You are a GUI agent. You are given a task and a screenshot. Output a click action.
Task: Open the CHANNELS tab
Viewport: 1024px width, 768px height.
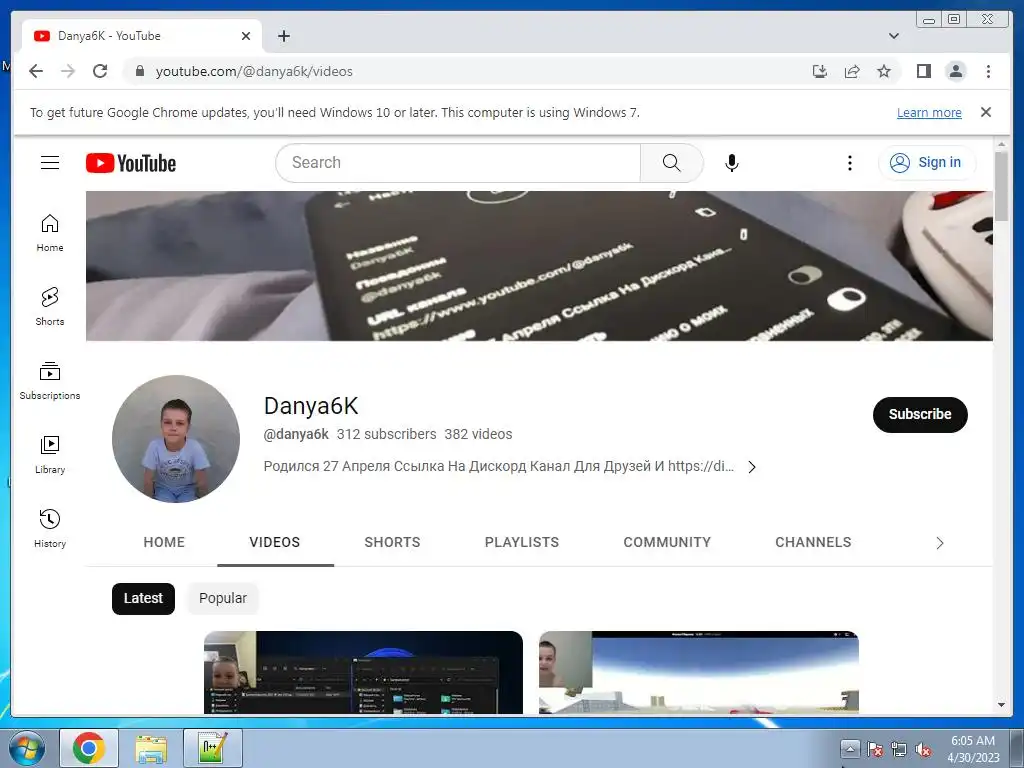(x=813, y=542)
